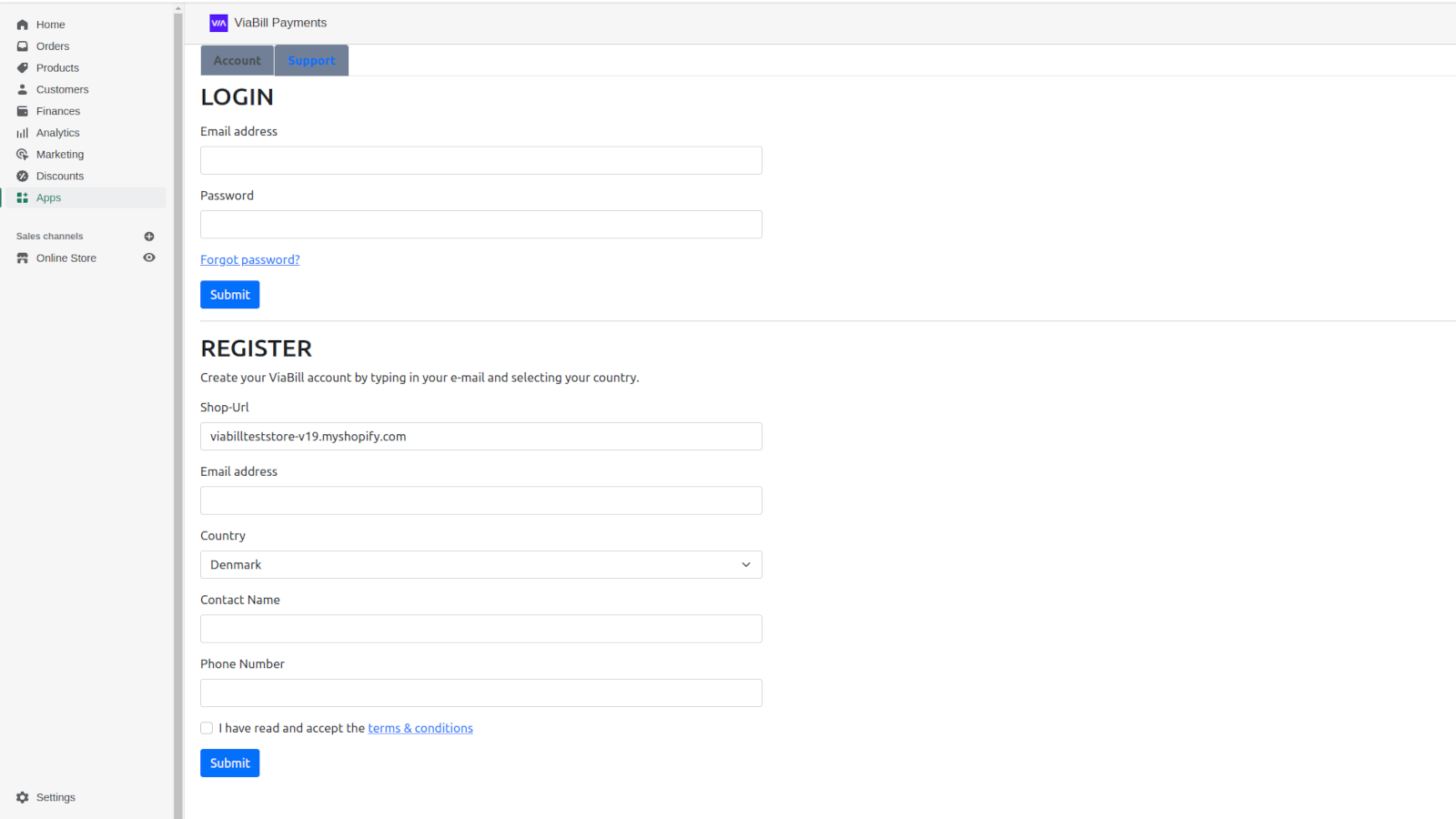Open Online Store sales channel
Image resolution: width=1456 pixels, height=819 pixels.
coord(66,258)
